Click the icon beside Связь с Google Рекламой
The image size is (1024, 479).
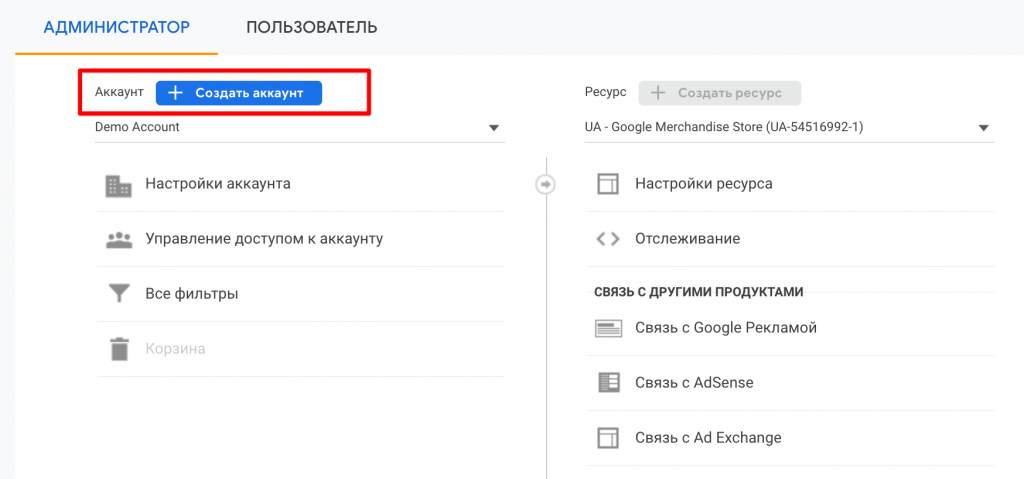coord(608,328)
